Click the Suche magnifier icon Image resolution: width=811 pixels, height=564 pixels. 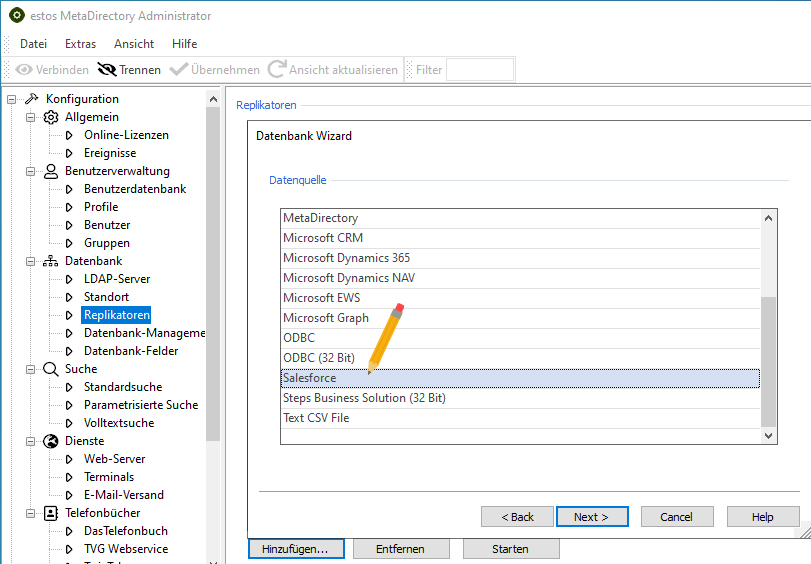[x=51, y=369]
